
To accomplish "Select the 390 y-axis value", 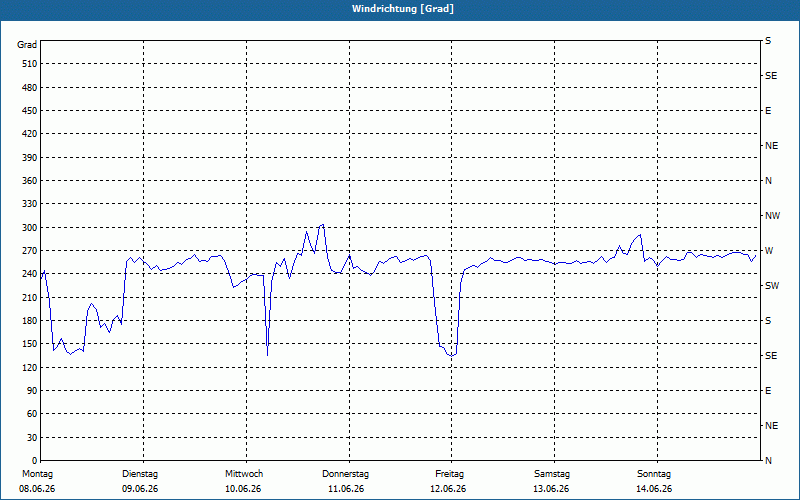I will (30, 157).
